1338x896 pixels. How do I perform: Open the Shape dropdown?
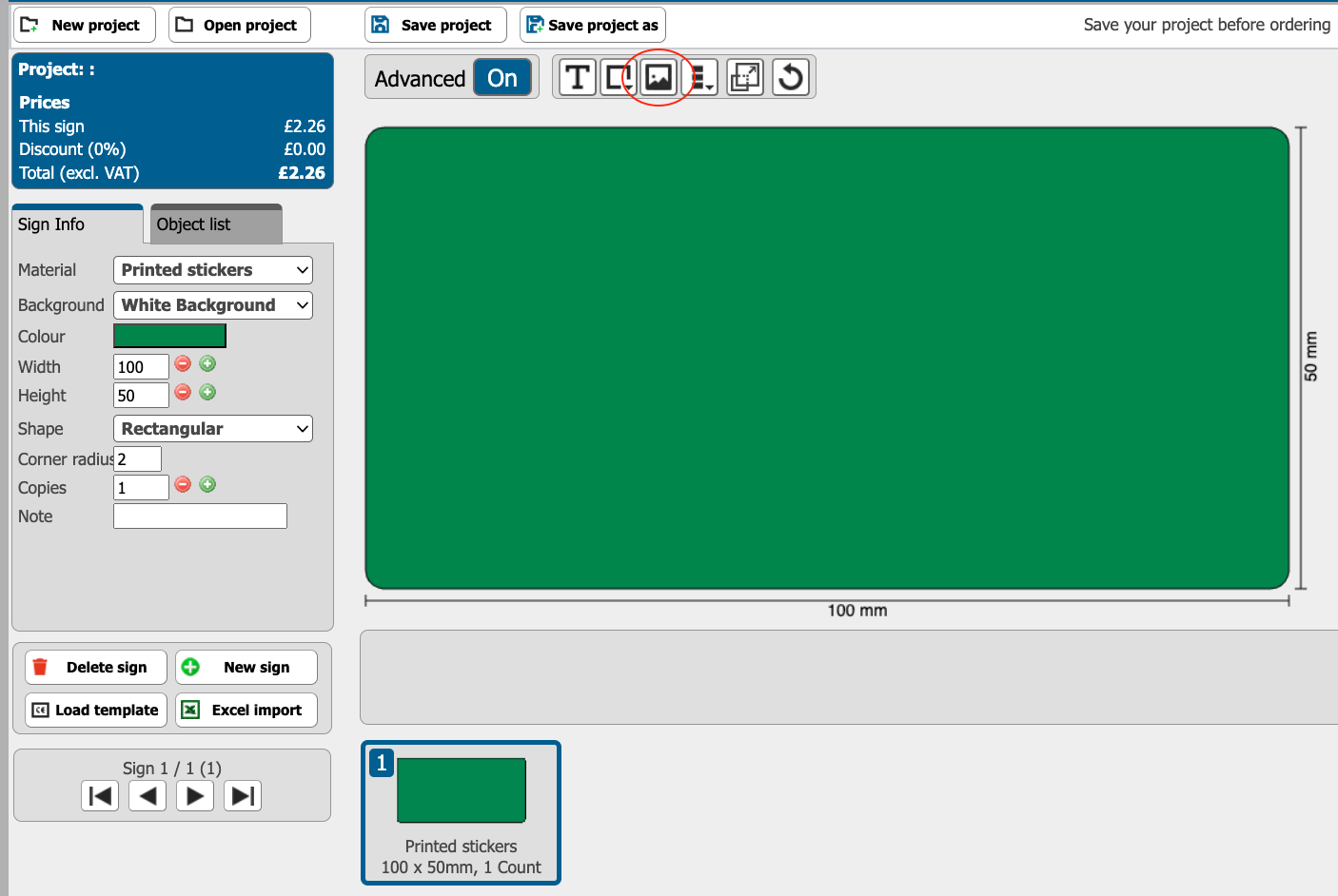pyautogui.click(x=213, y=429)
